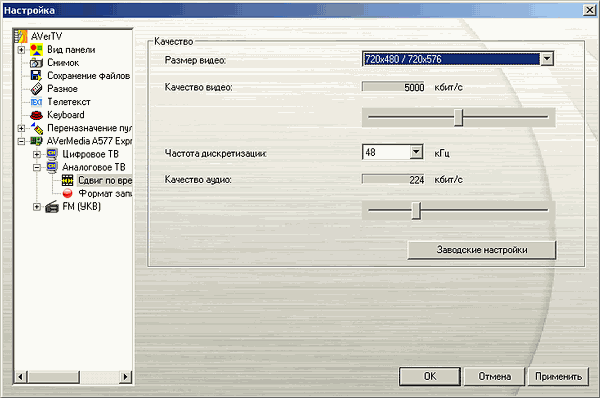Click the tree scrollbar left arrow
The width and height of the screenshot is (600, 398).
point(21,377)
